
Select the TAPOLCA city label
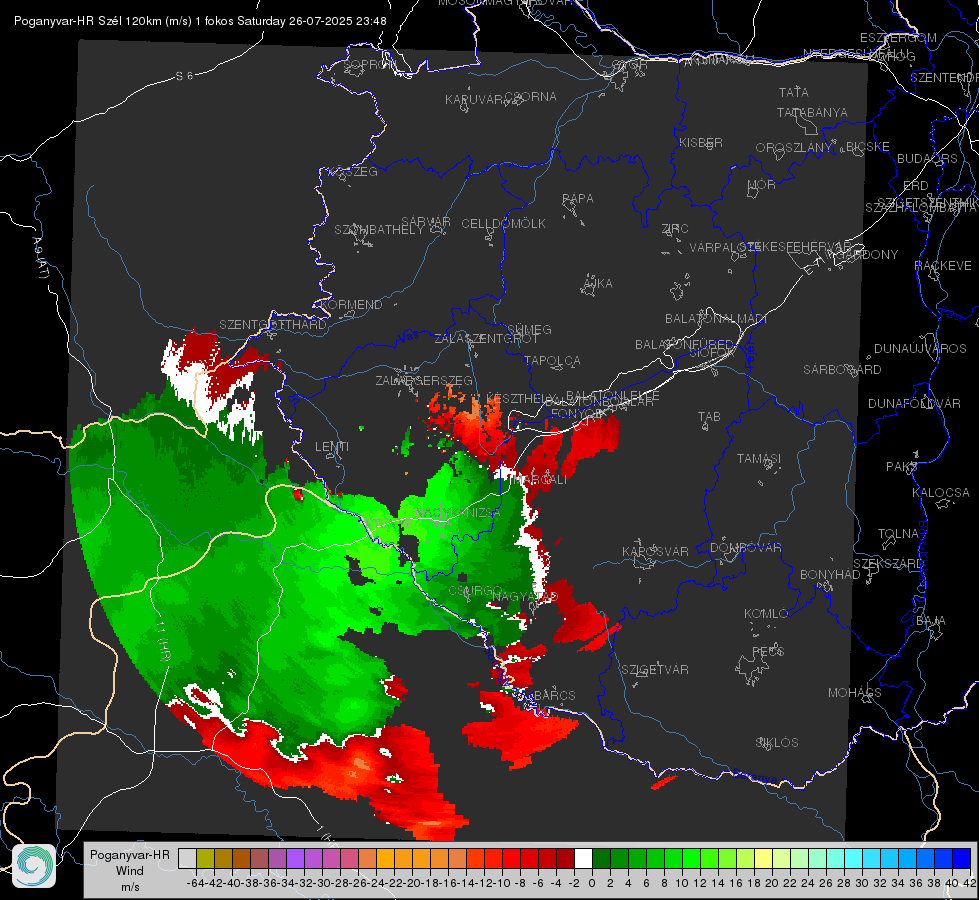point(553,360)
